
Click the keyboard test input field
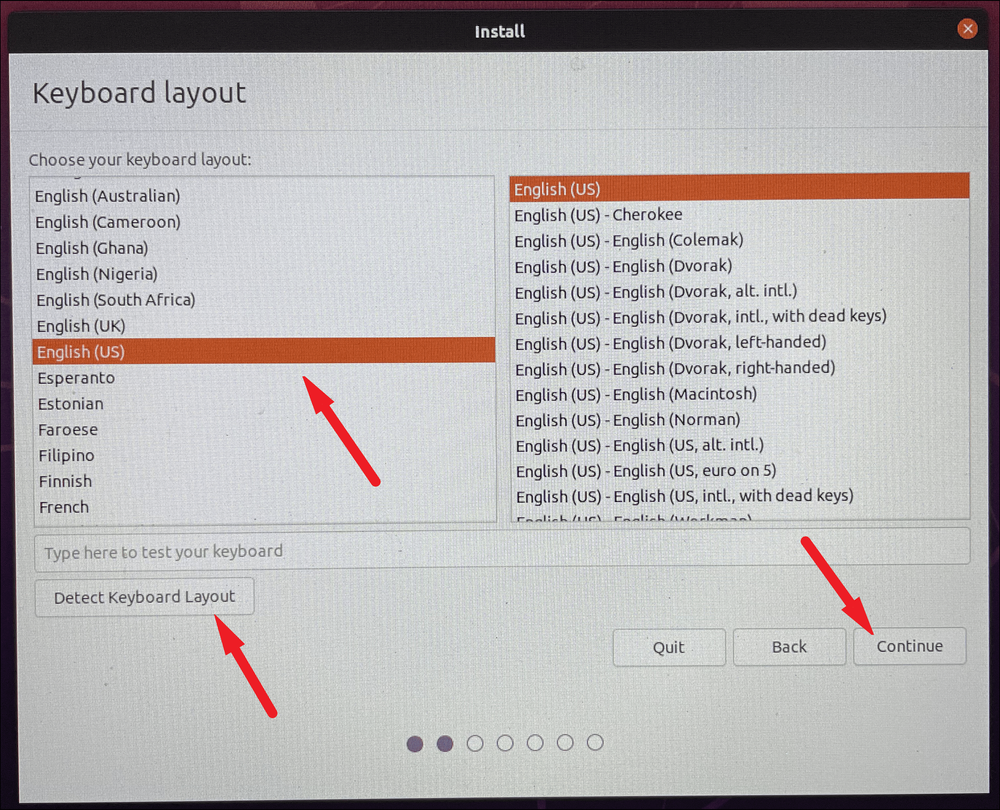[x=502, y=551]
